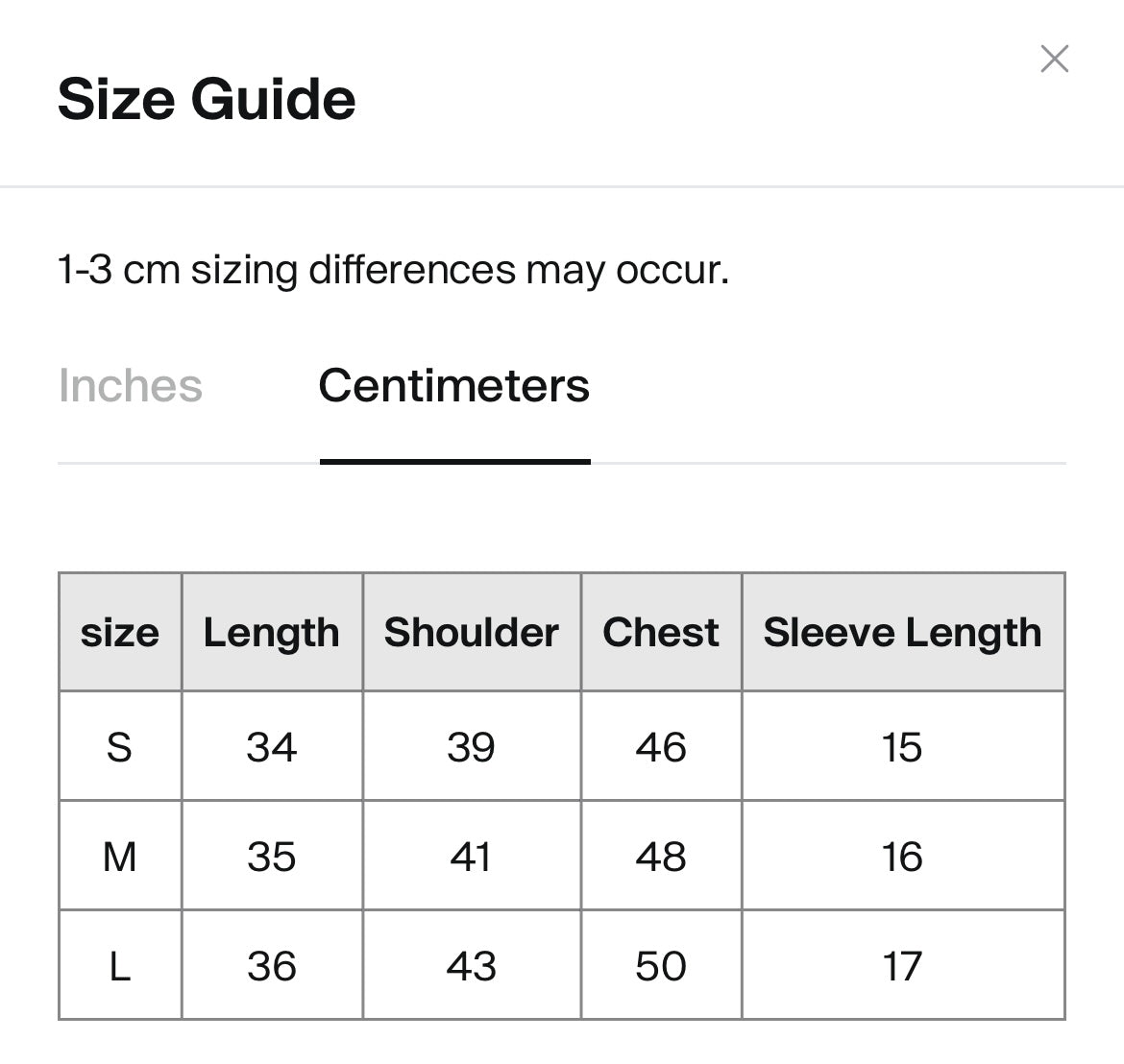Click the "size" column header
This screenshot has height=1064, width=1124.
coord(120,633)
